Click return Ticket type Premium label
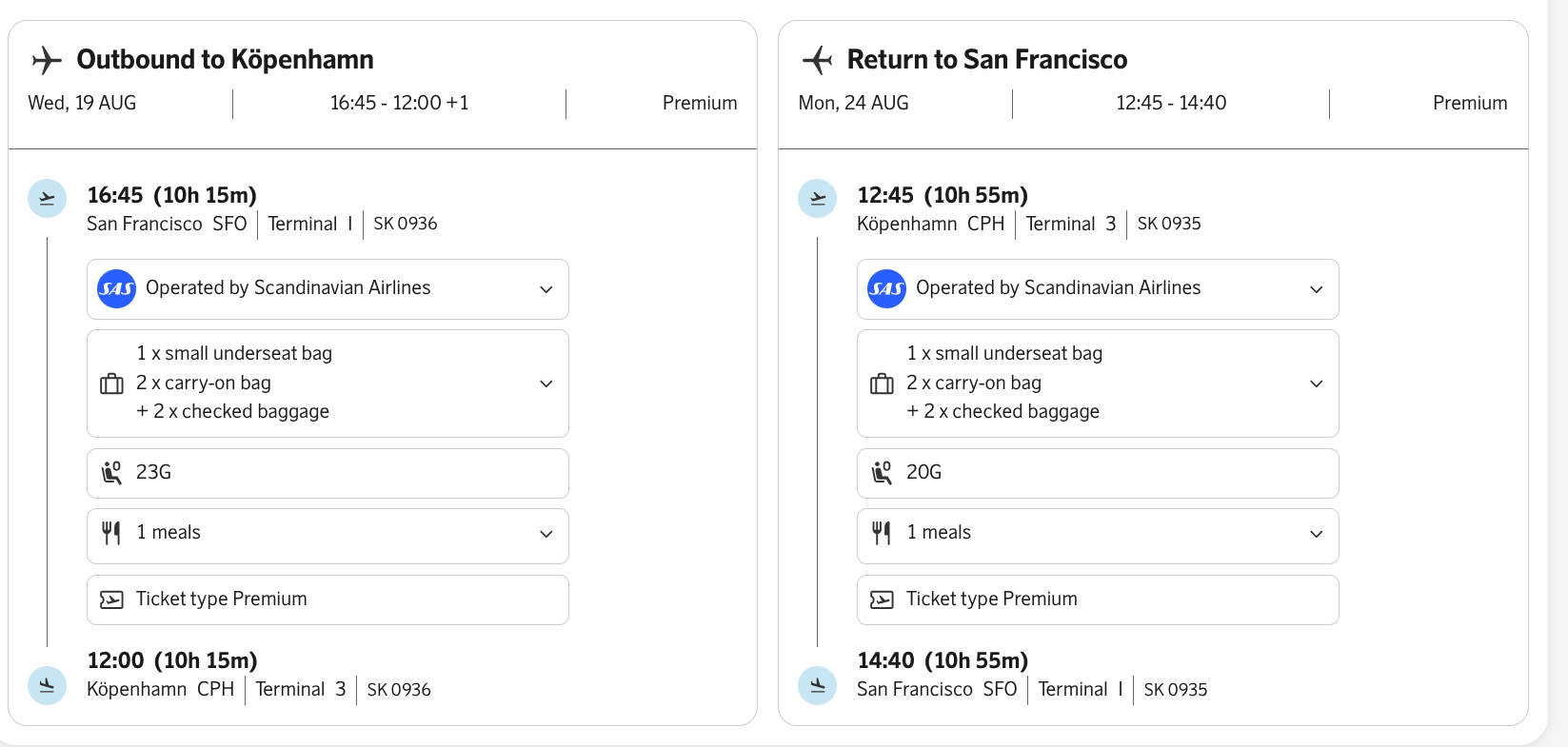 (992, 599)
